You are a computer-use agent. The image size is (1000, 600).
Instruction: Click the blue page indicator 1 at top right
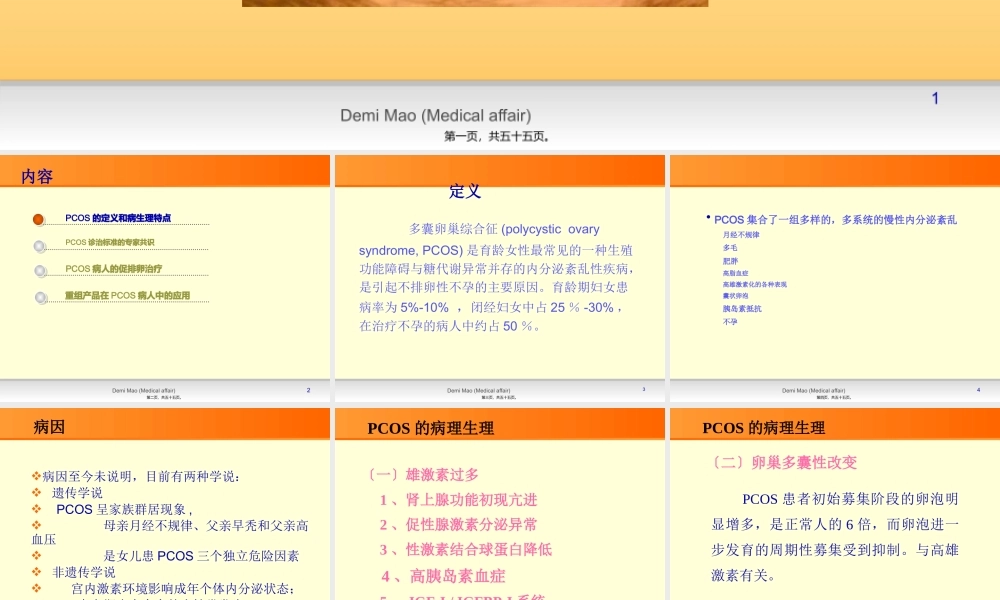pyautogui.click(x=935, y=98)
